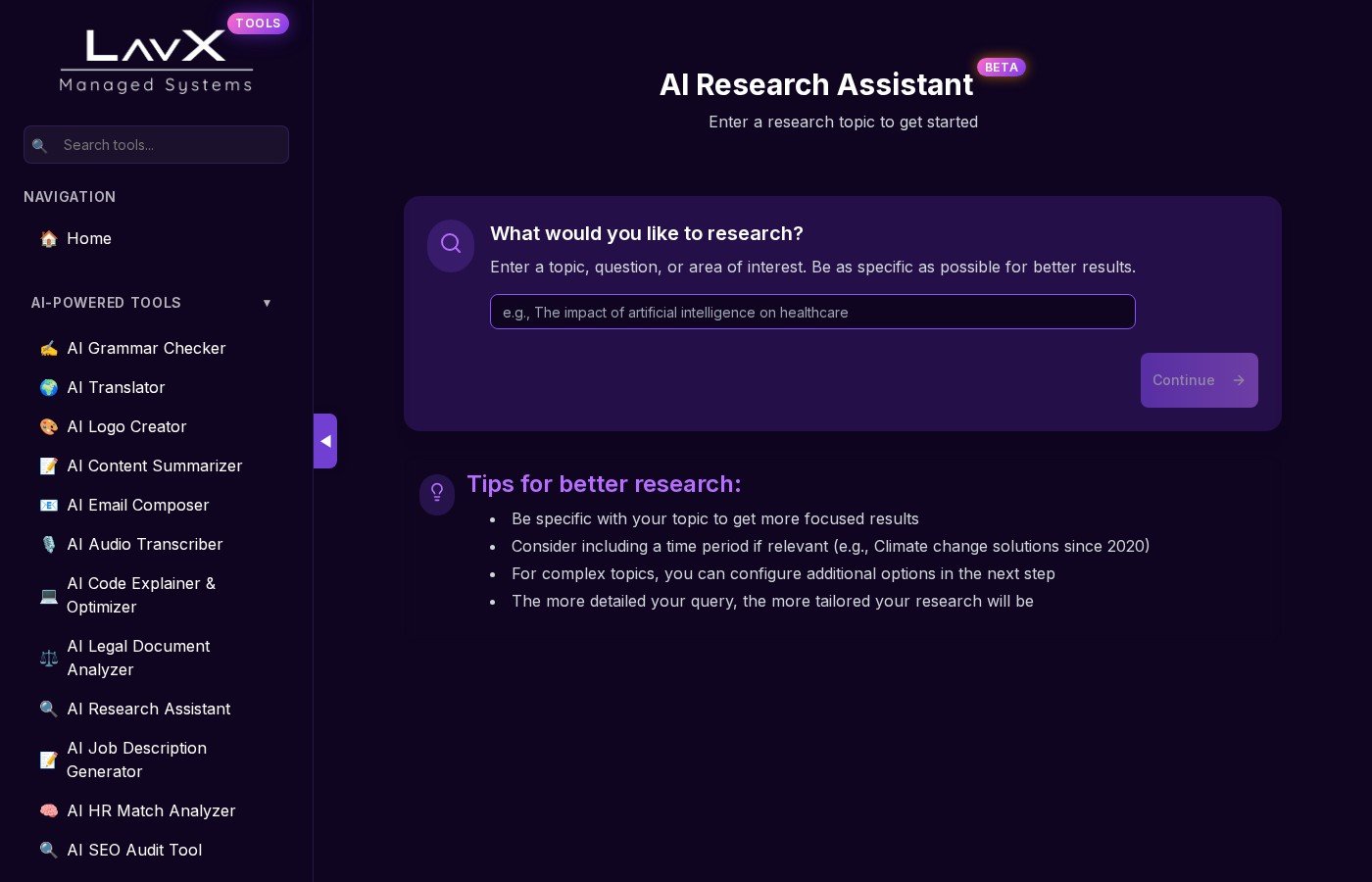Select AI Research Assistant in the sidebar

[x=148, y=709]
